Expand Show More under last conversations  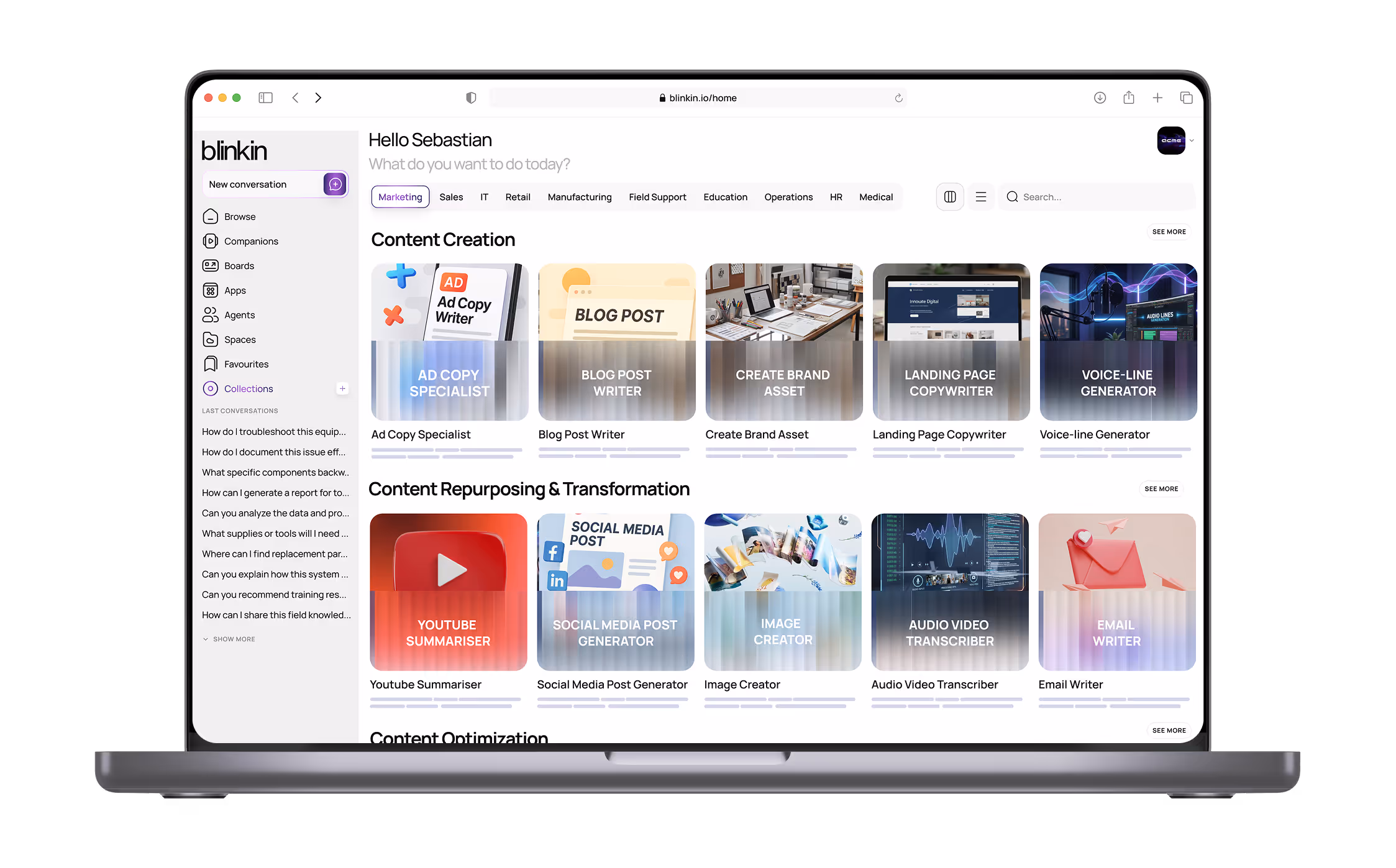[229, 639]
